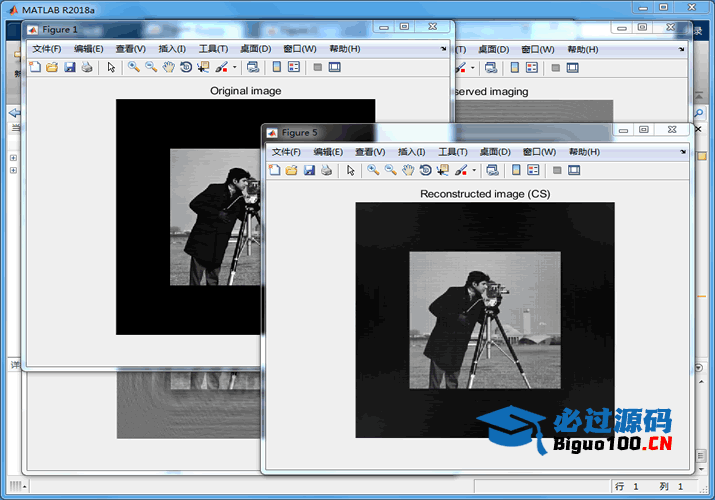
Task: Open 编辑(E) menu in Figure 1
Action: point(88,49)
